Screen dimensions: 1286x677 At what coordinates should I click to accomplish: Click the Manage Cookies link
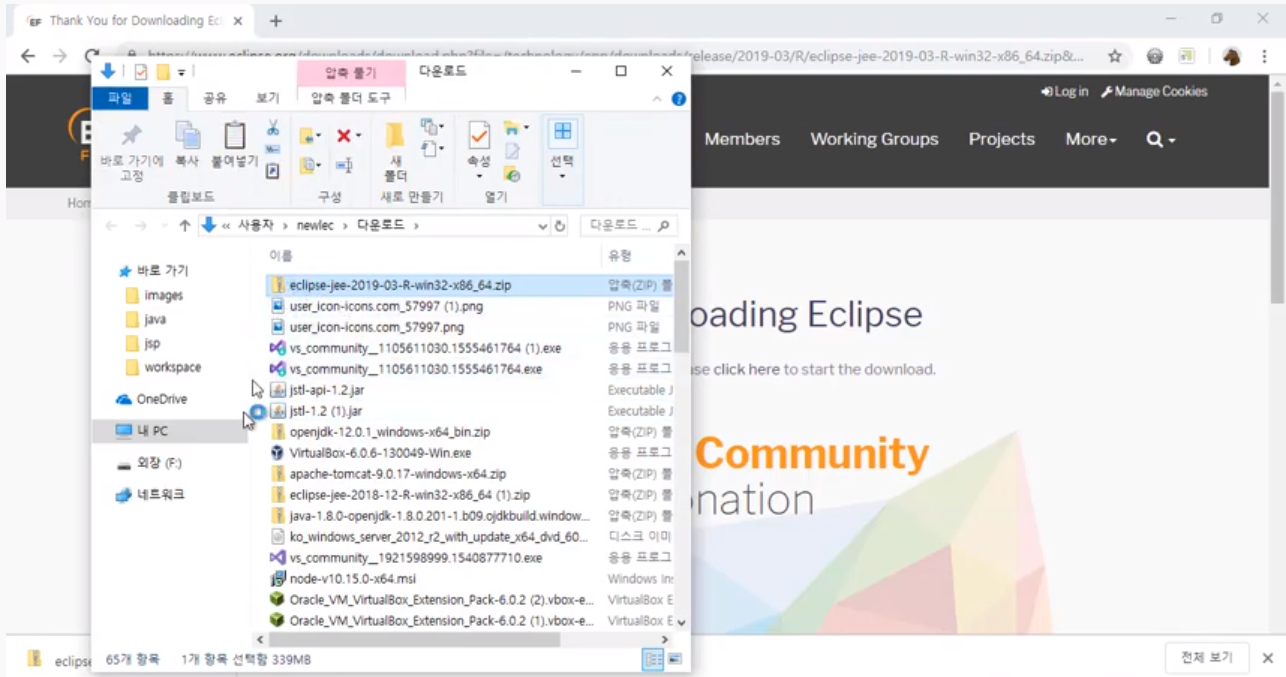tap(1155, 91)
